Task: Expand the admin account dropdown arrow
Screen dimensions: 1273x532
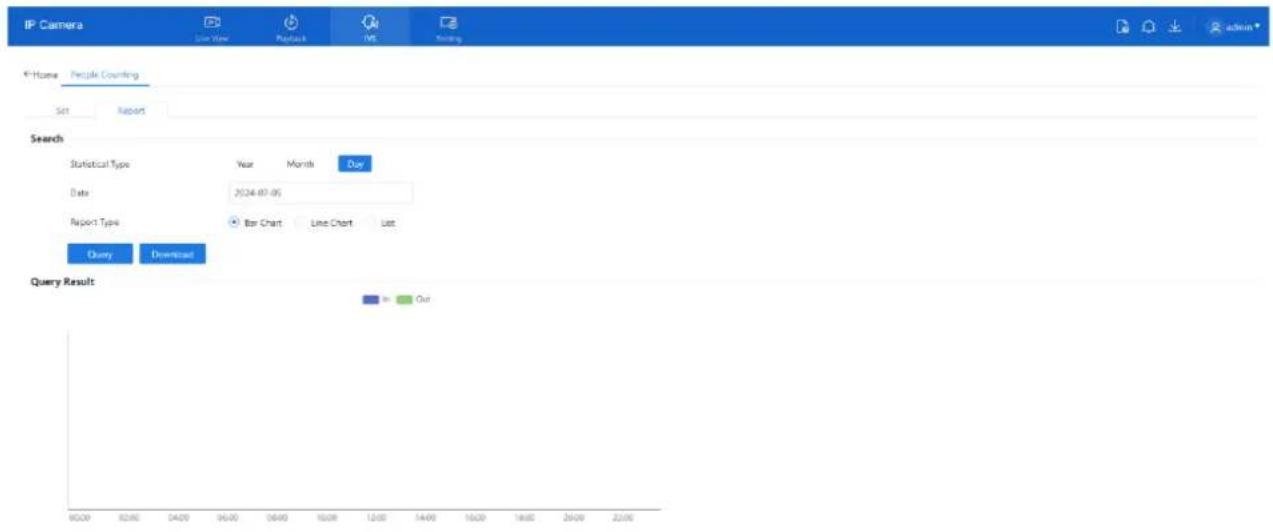Action: [x=1256, y=28]
